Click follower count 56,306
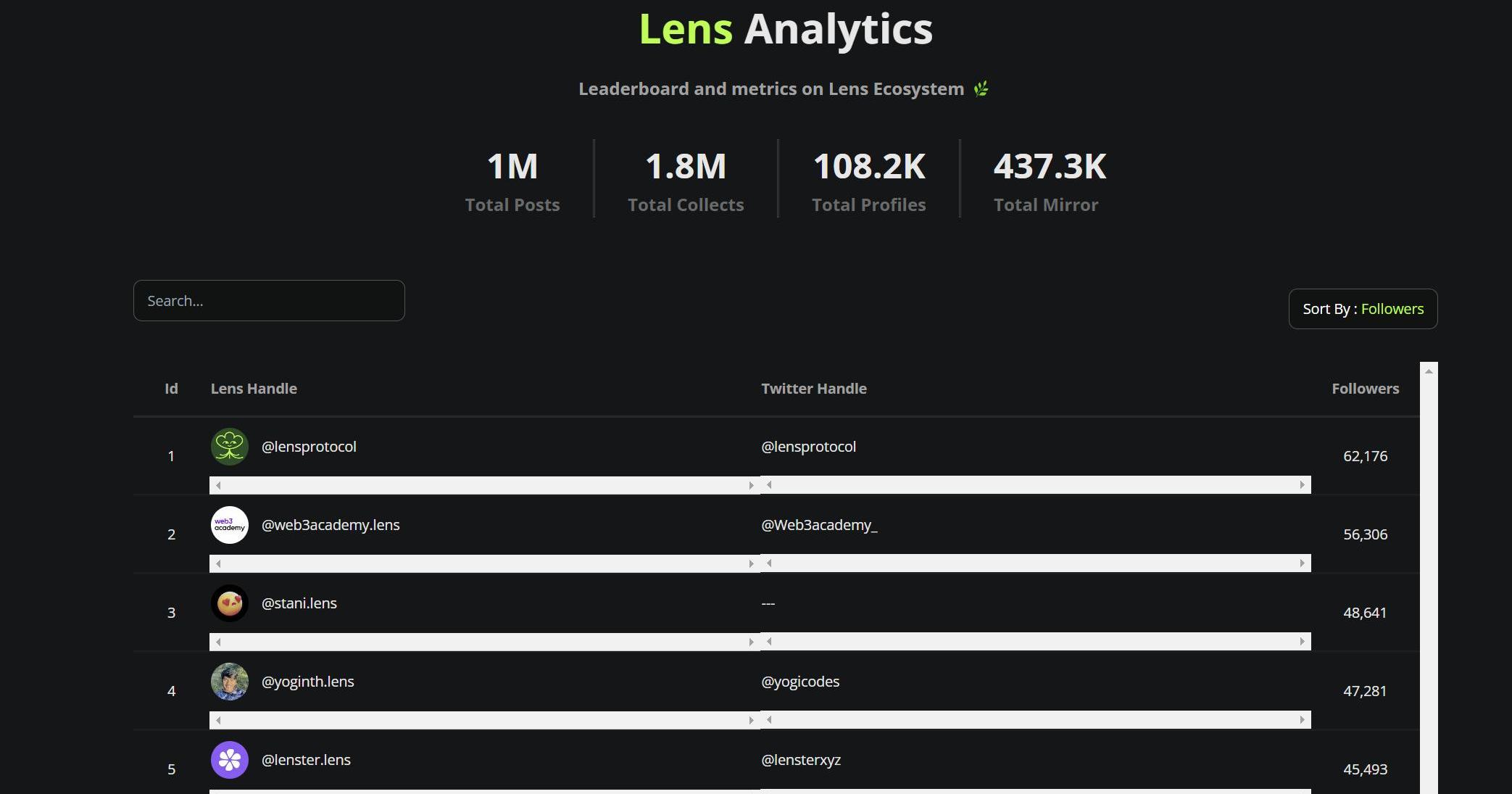The image size is (1512, 794). (x=1366, y=534)
